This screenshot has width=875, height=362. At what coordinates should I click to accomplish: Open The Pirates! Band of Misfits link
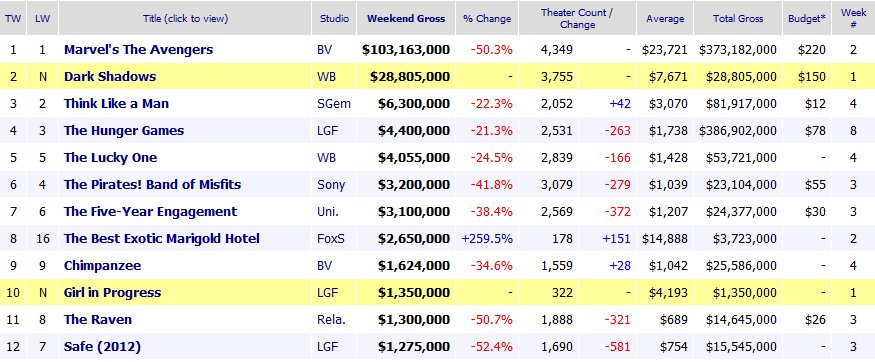click(152, 185)
